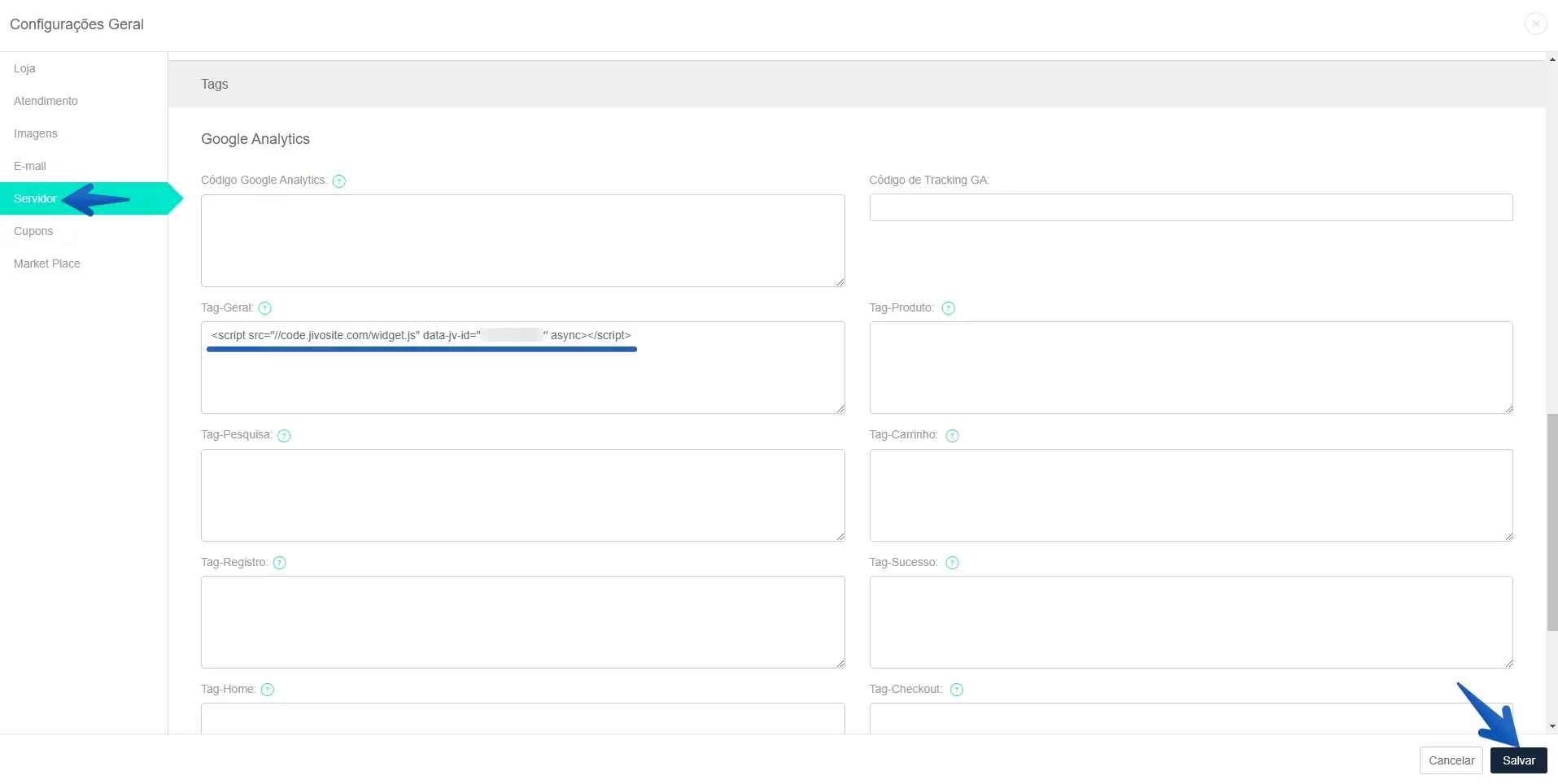This screenshot has width=1558, height=784.
Task: Open the Cupons section
Action: pos(33,231)
